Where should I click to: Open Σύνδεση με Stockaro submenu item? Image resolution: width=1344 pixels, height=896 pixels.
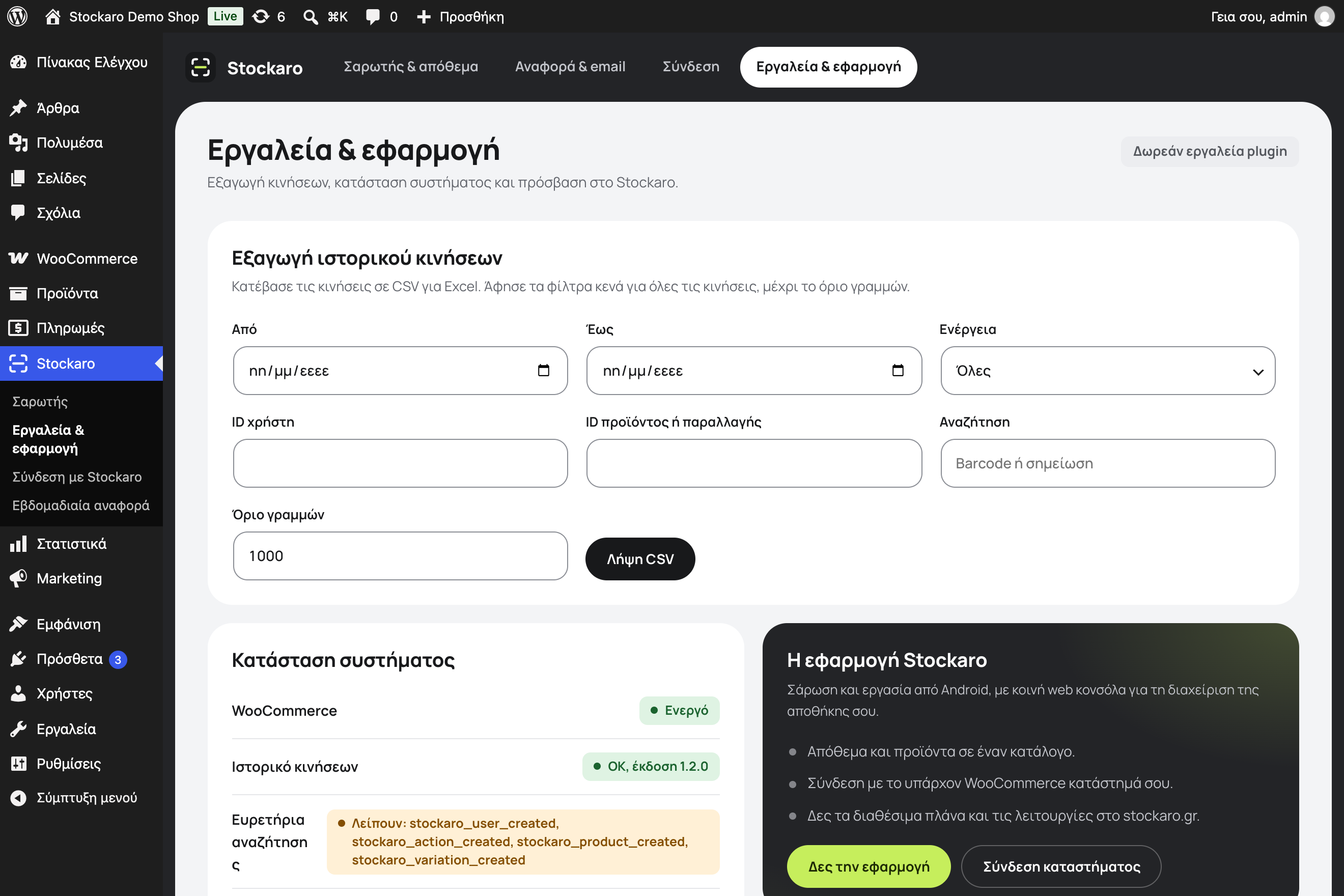pos(77,477)
